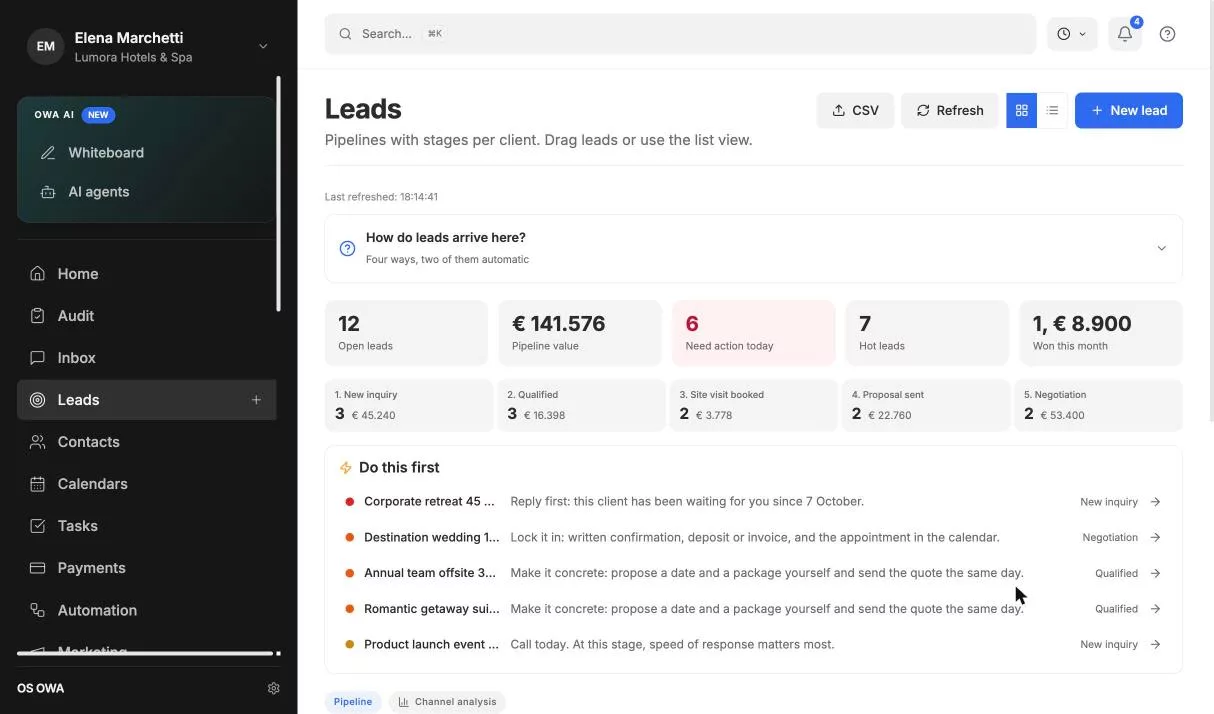Viewport: 1214px width, 714px height.
Task: Open Destination wedding lead arrow
Action: point(1155,537)
